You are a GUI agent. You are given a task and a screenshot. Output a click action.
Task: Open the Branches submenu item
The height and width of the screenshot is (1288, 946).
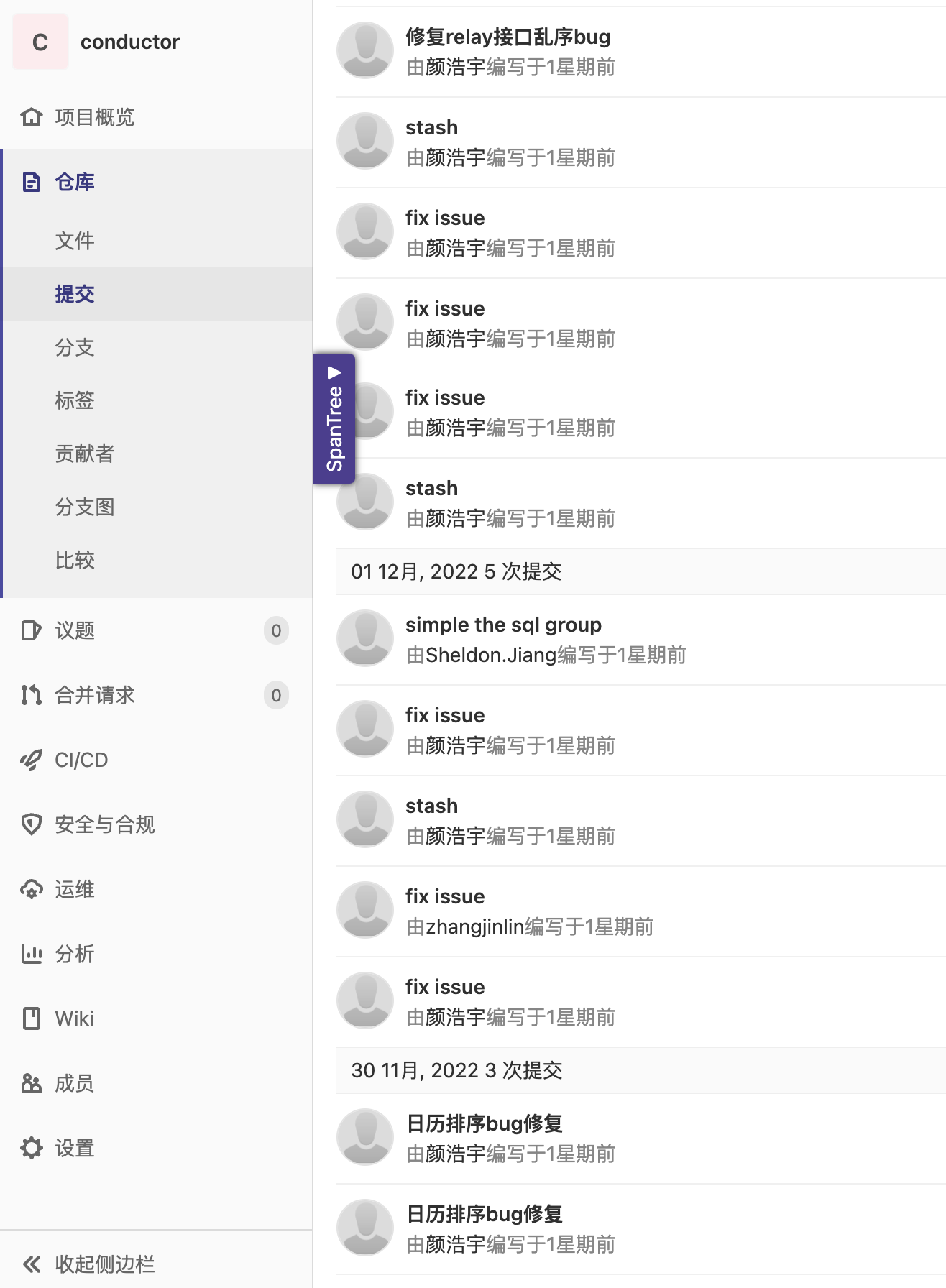[x=75, y=347]
